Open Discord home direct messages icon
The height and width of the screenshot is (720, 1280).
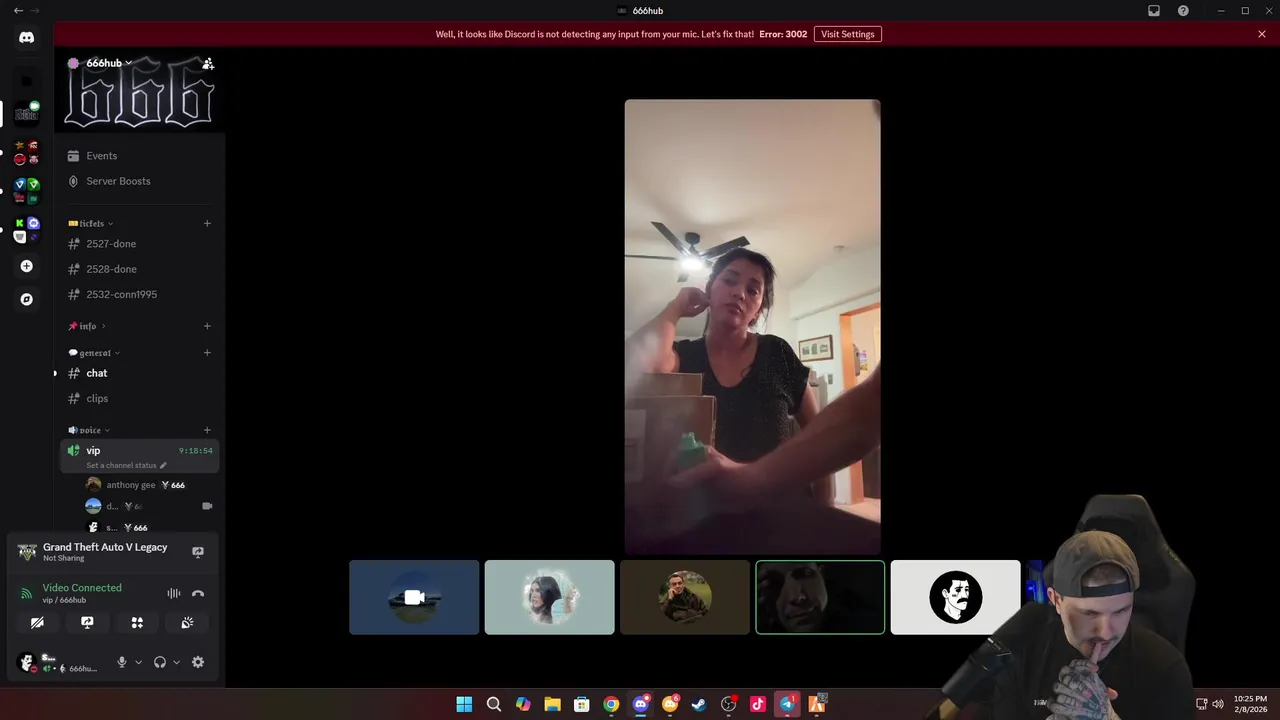(27, 37)
